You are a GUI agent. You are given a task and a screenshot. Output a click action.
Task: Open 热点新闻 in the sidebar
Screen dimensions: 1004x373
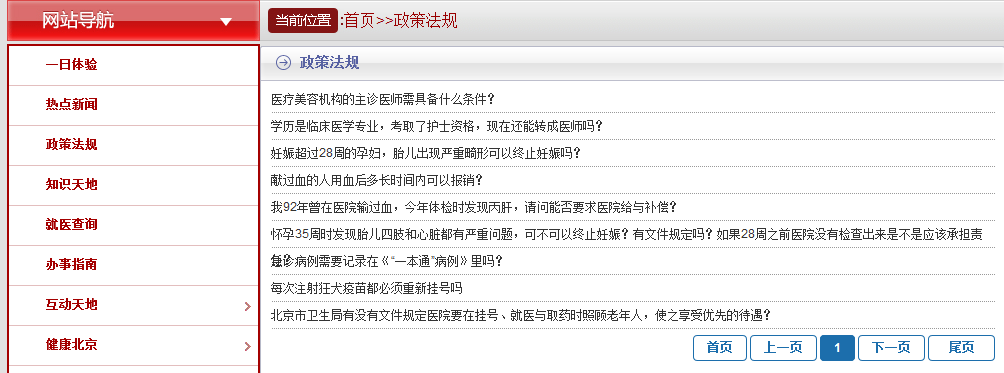(72, 104)
